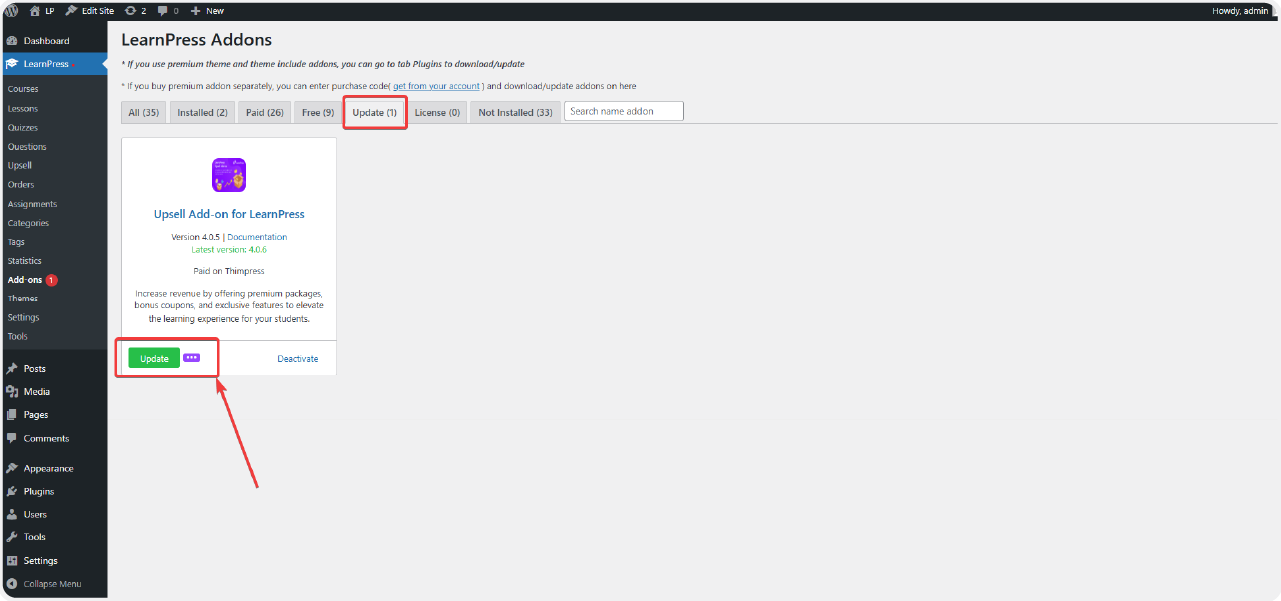This screenshot has width=1281, height=601.
Task: Open the Upsell Add-on for LearnPress title link
Action: coord(229,214)
